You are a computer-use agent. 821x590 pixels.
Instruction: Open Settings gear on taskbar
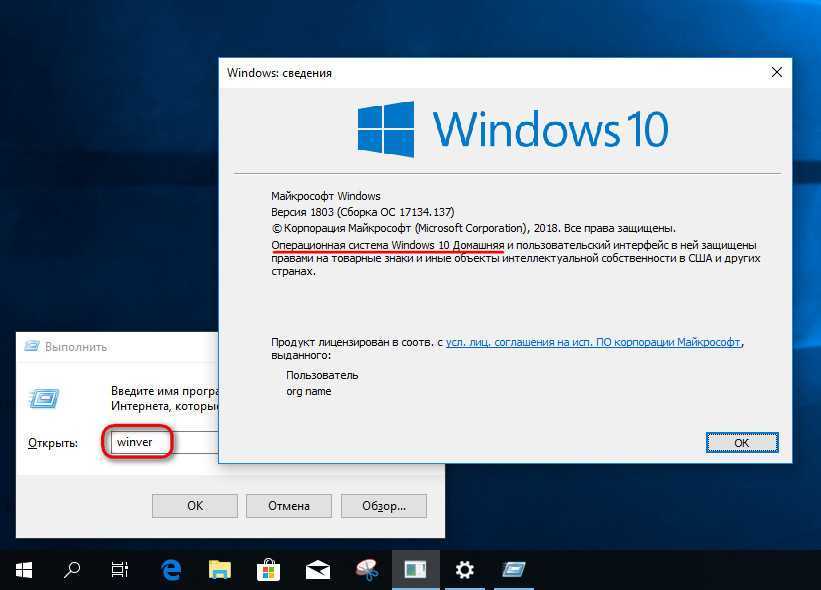click(464, 570)
